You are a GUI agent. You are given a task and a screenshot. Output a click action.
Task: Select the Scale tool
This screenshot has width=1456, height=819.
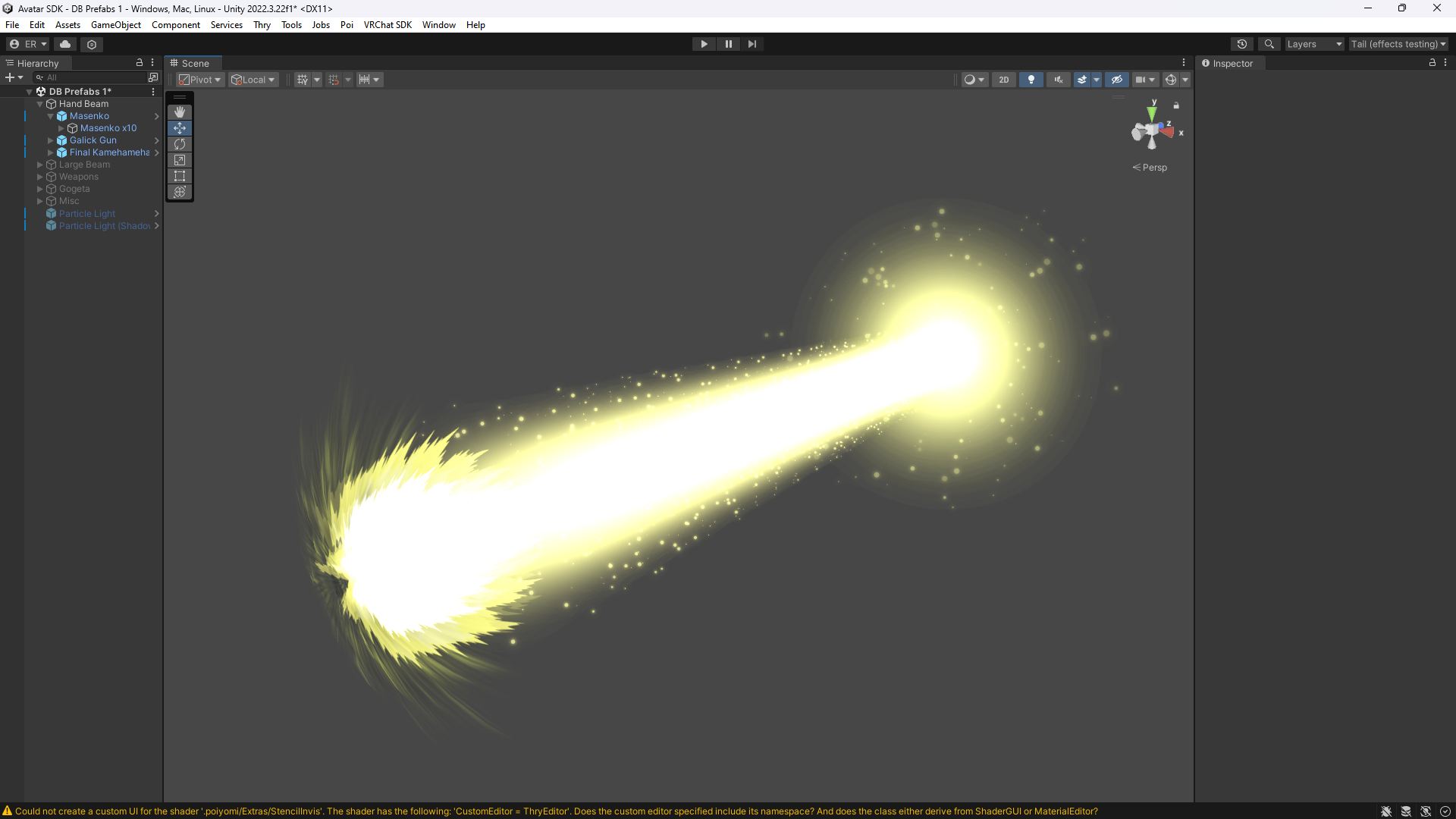(180, 160)
